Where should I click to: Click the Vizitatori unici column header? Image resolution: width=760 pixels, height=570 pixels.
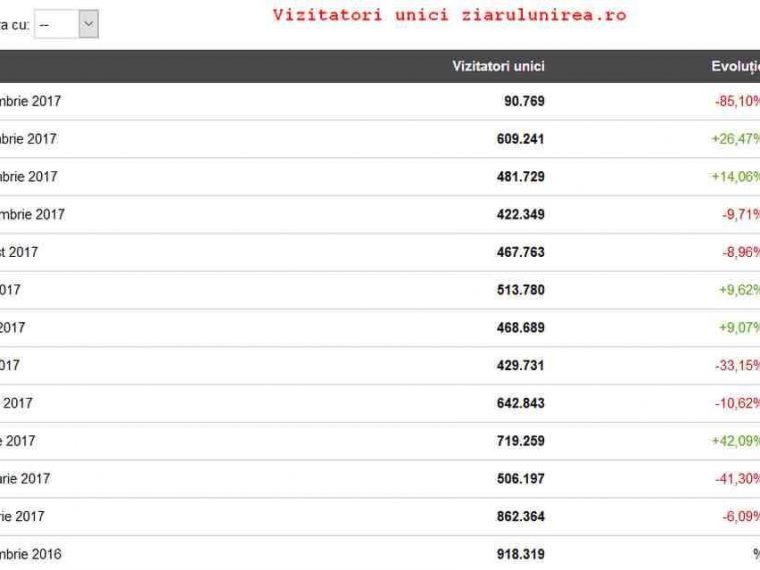click(x=498, y=66)
